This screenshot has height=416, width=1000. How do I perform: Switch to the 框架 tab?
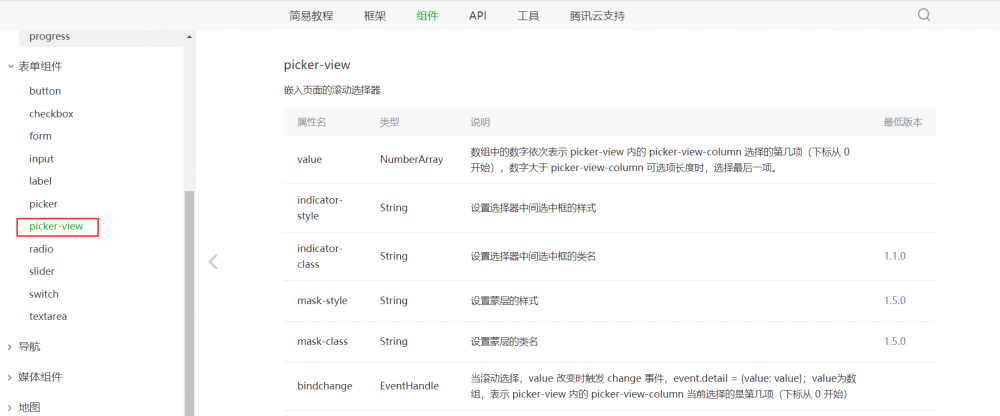click(375, 16)
